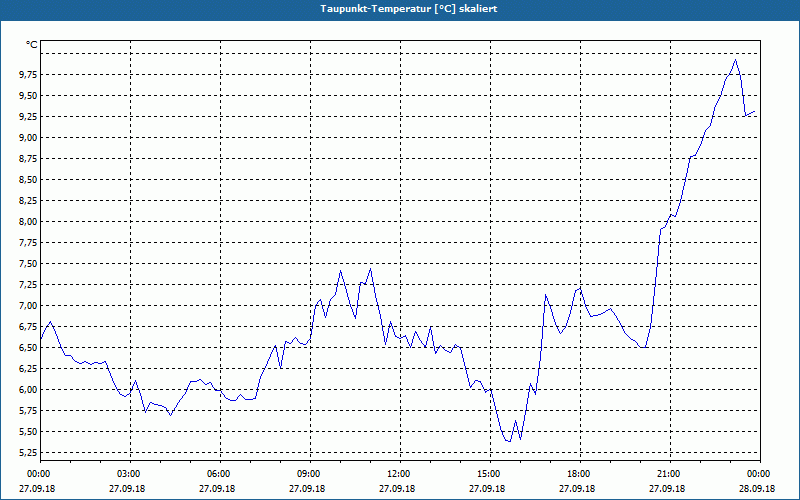The height and width of the screenshot is (500, 800).
Task: Click the '00:00' label at the chart's start
Action: (37, 474)
